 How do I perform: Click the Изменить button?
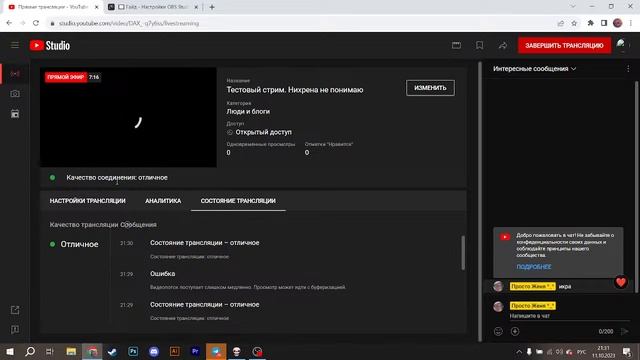click(430, 88)
